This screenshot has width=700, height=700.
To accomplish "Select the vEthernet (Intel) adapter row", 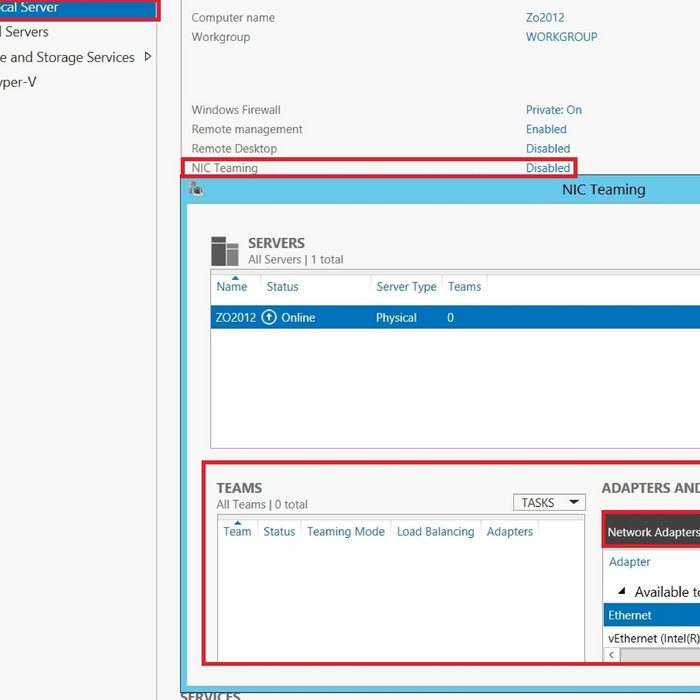I will click(652, 638).
